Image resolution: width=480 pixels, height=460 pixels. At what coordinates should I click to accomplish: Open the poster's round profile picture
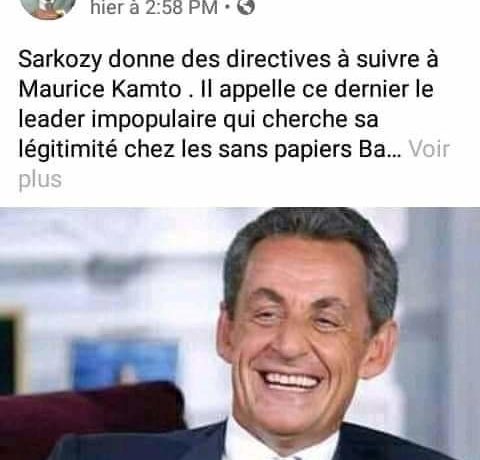[48, 8]
